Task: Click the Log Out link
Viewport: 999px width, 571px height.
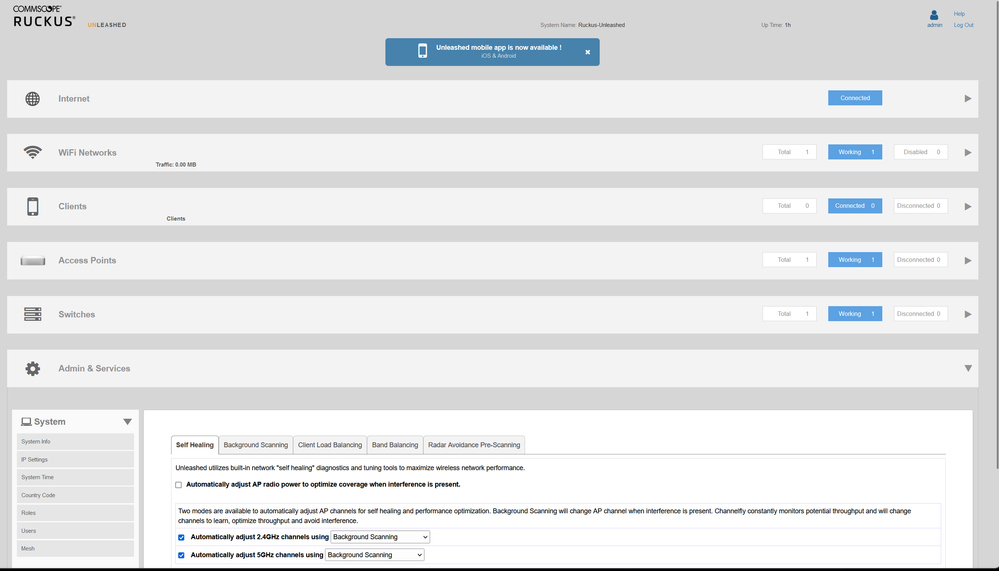Action: click(963, 25)
